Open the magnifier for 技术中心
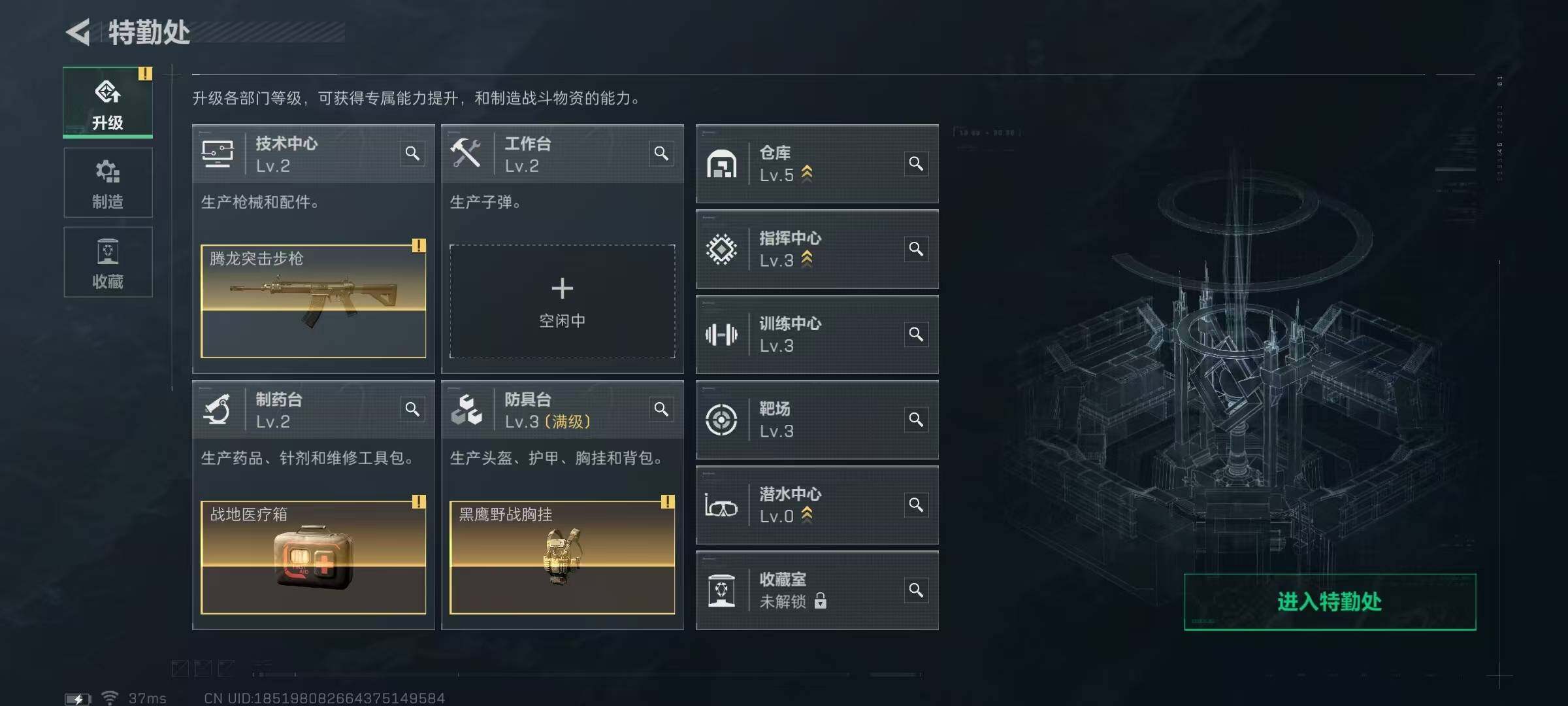This screenshot has width=1568, height=706. (412, 154)
